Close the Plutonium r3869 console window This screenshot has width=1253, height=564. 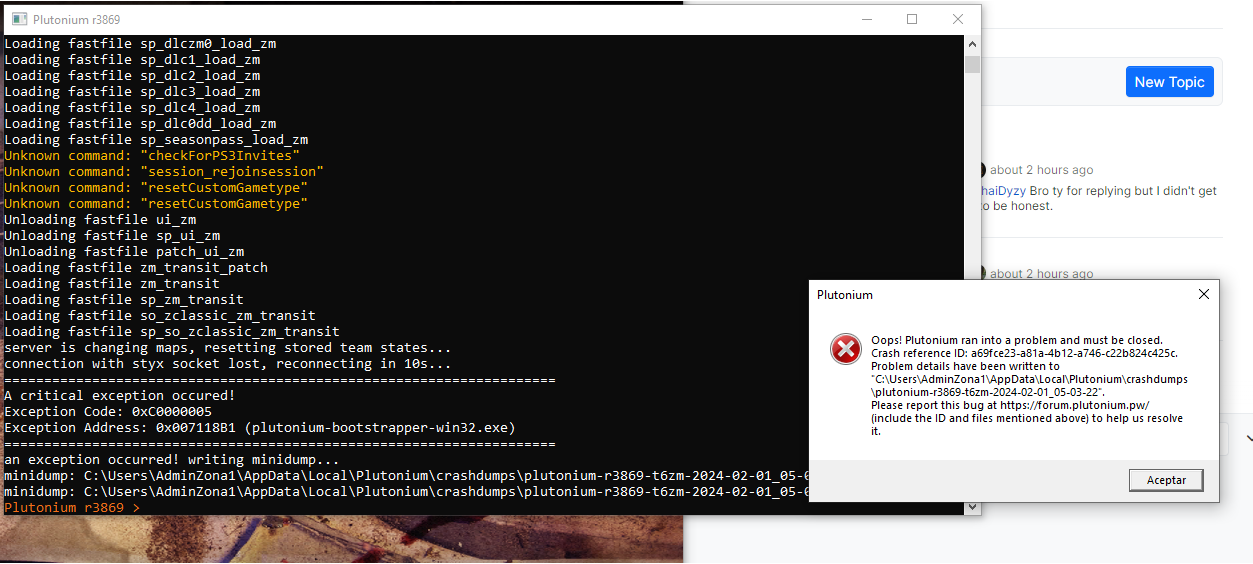(958, 19)
